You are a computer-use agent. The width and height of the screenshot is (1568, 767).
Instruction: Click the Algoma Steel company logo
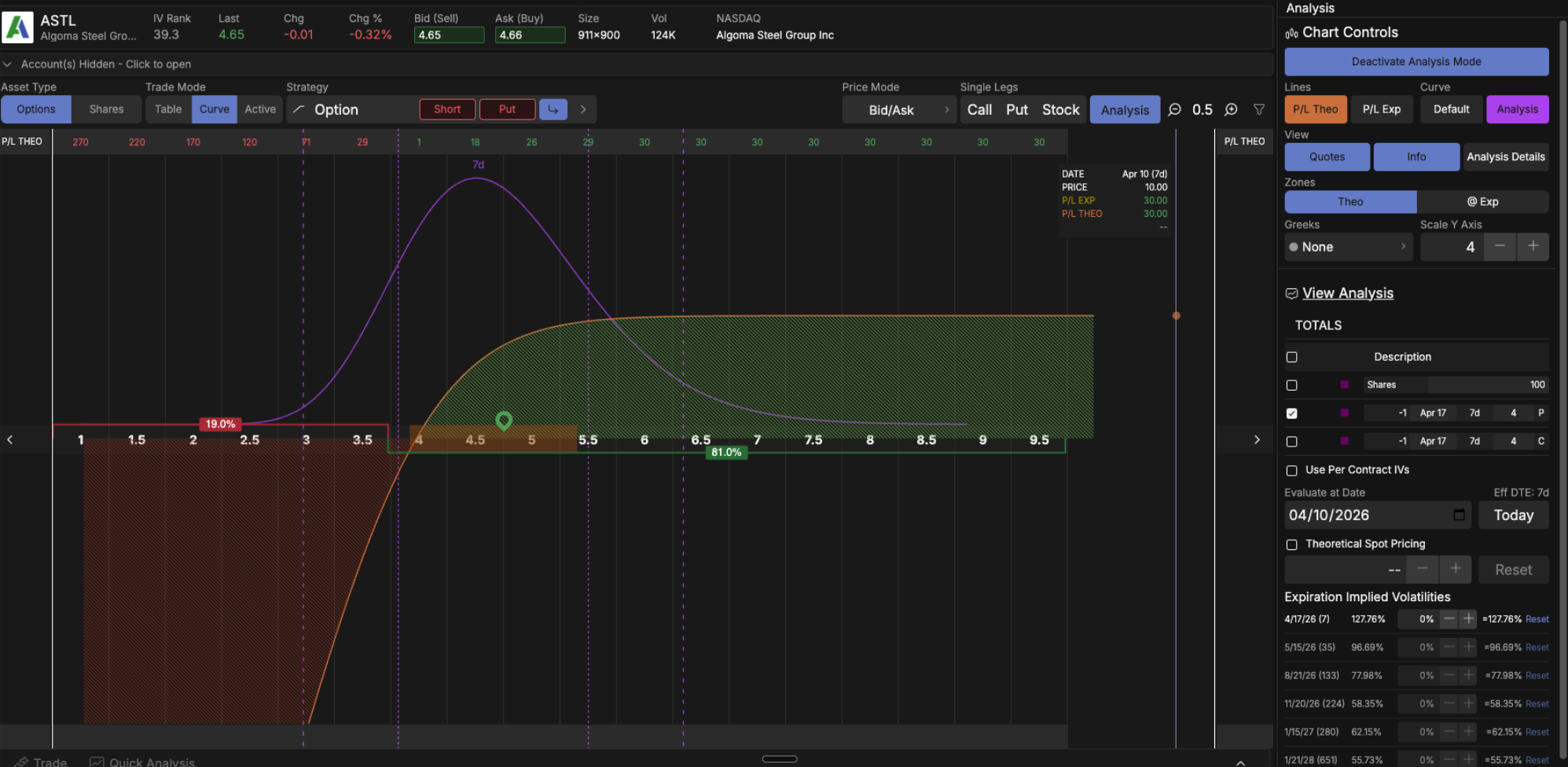pos(17,26)
